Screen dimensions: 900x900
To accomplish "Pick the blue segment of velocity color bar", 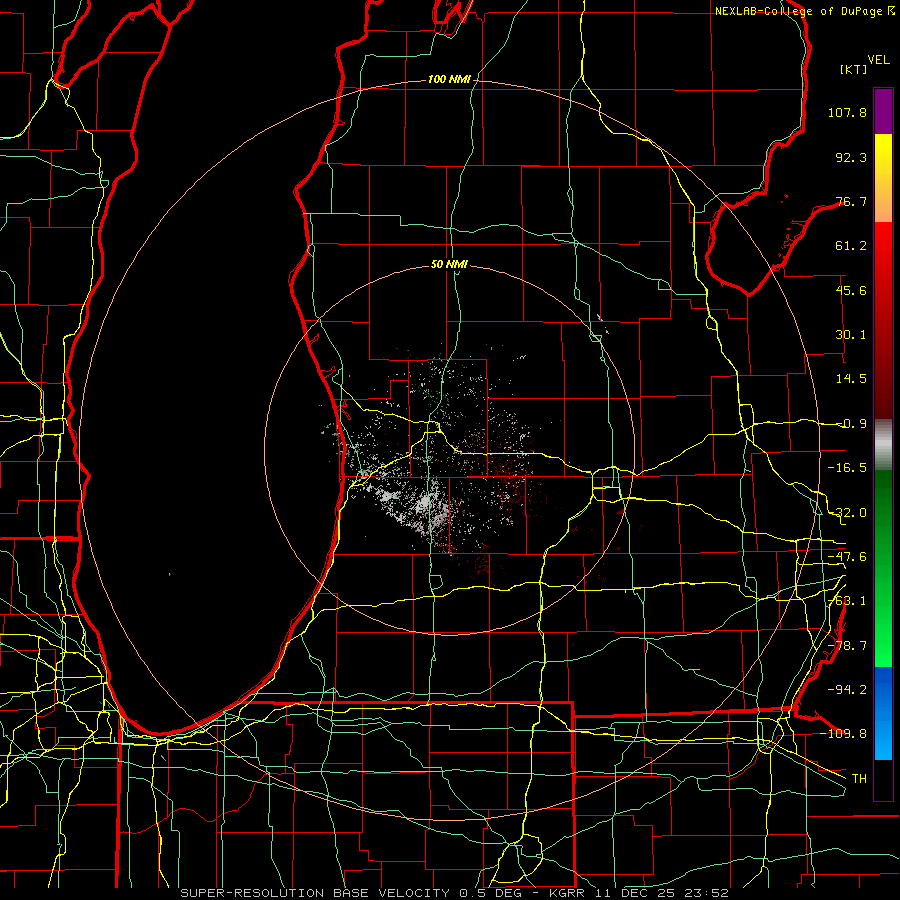I will click(x=883, y=713).
